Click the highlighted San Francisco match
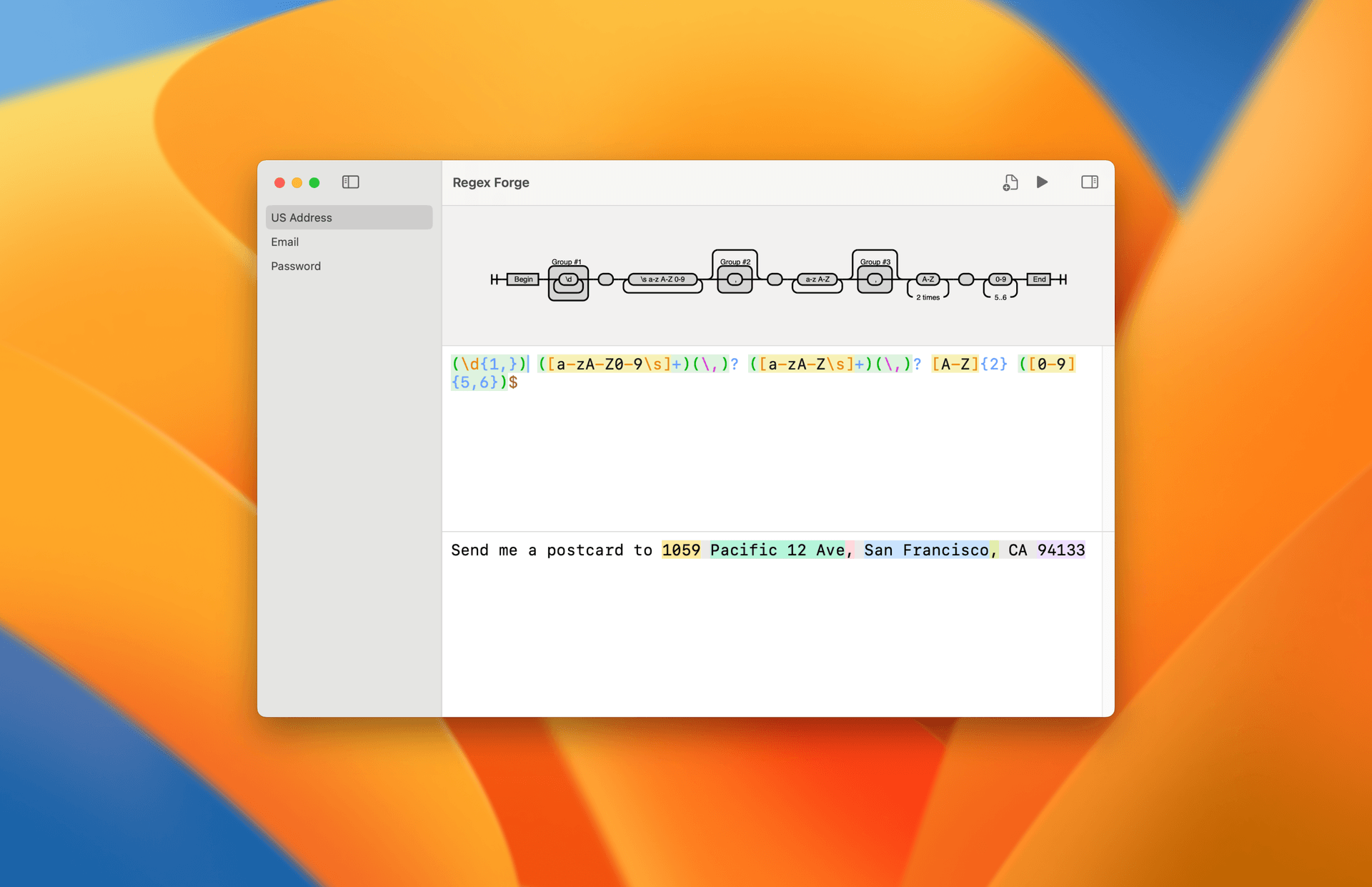1372x887 pixels. 925,550
